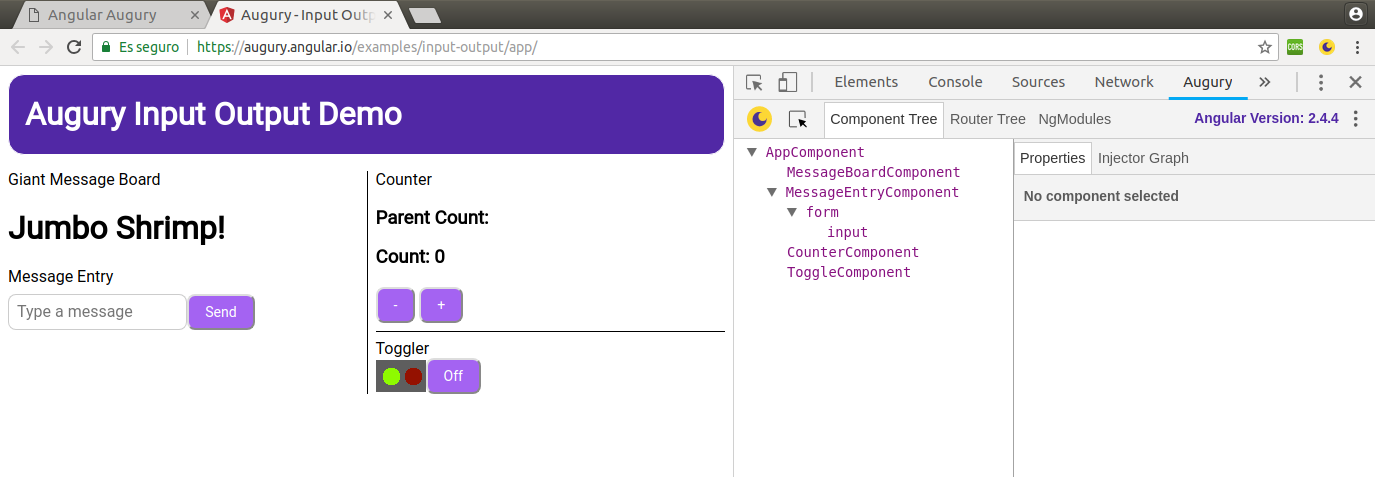Collapse the MessageEntryComponent node arrow
The height and width of the screenshot is (477, 1375).
pos(772,193)
